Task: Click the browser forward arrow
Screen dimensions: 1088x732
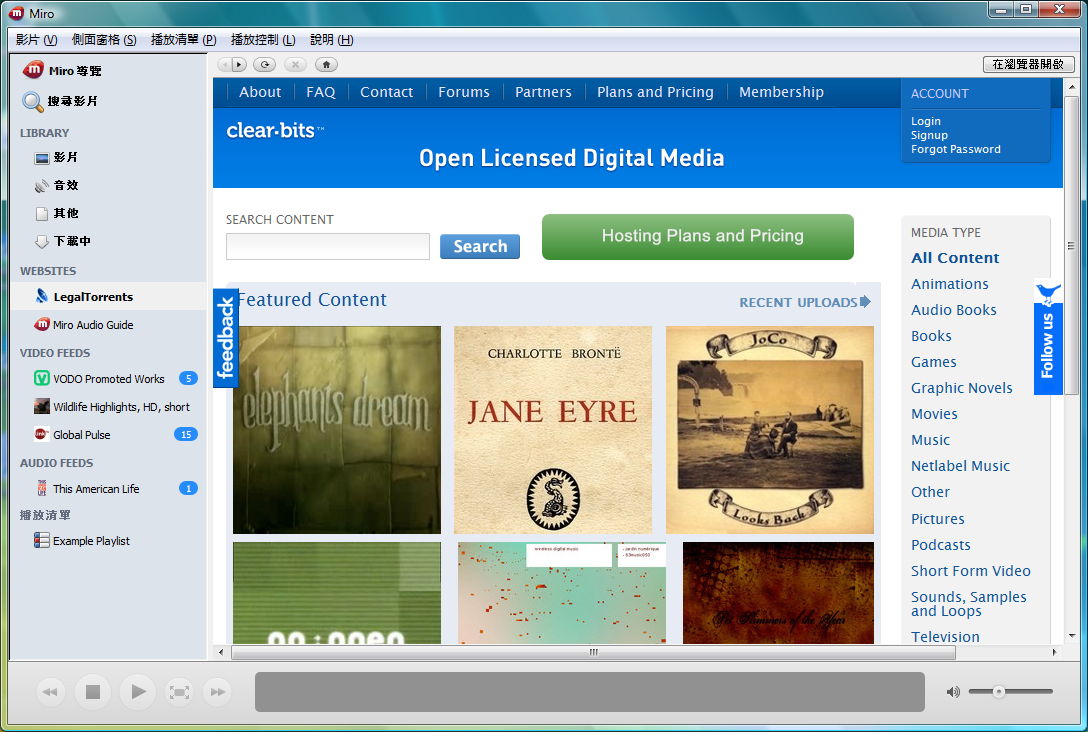Action: click(x=239, y=65)
